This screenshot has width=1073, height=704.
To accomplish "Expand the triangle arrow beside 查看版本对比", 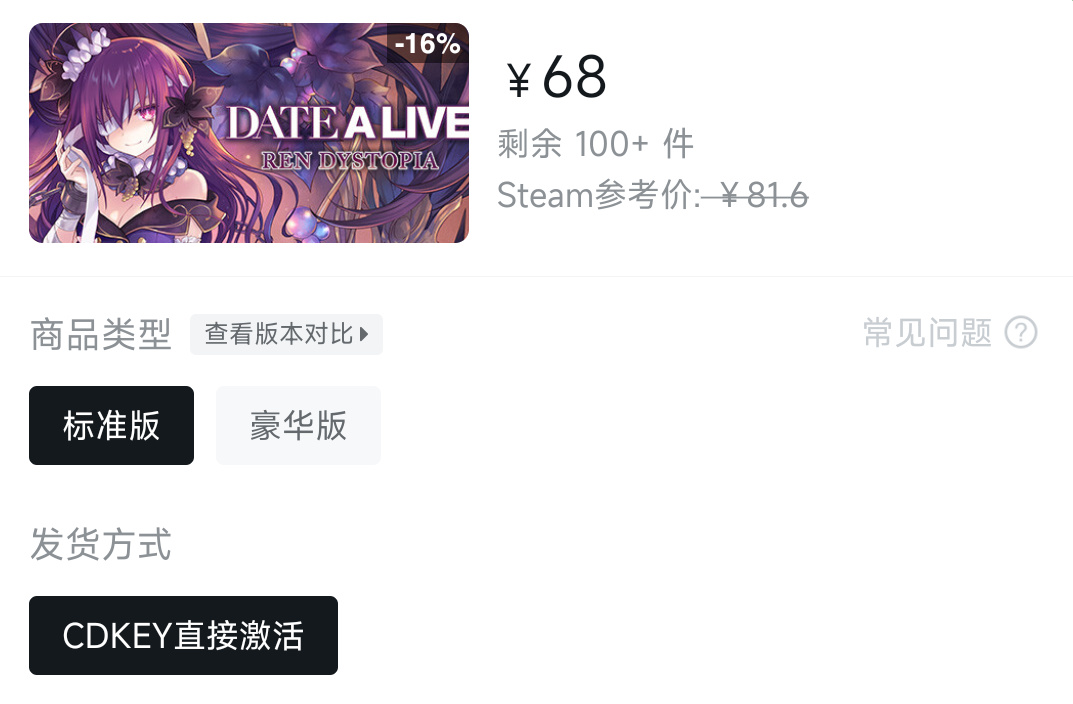I will pyautogui.click(x=364, y=334).
